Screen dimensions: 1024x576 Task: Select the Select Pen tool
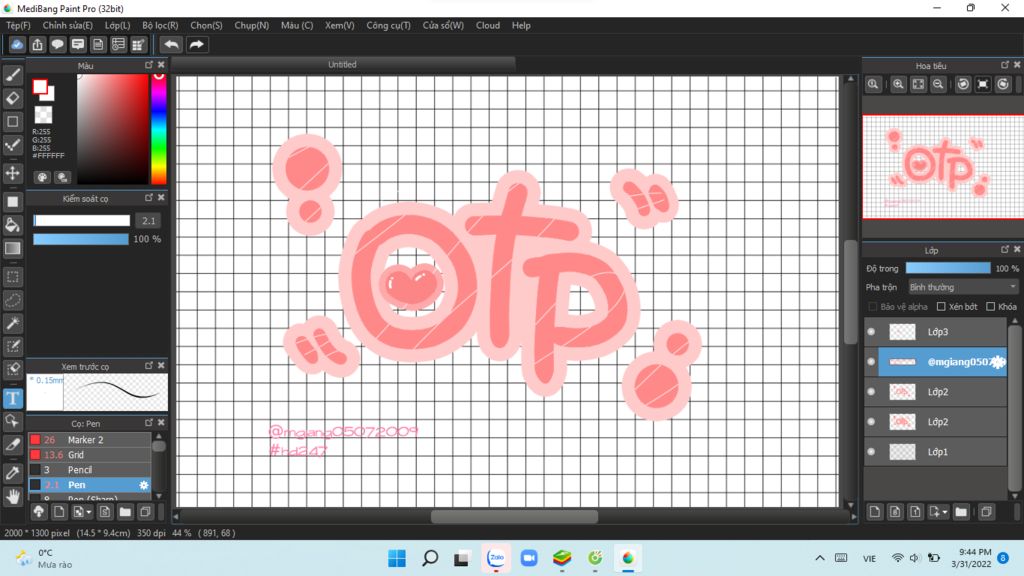coord(12,346)
